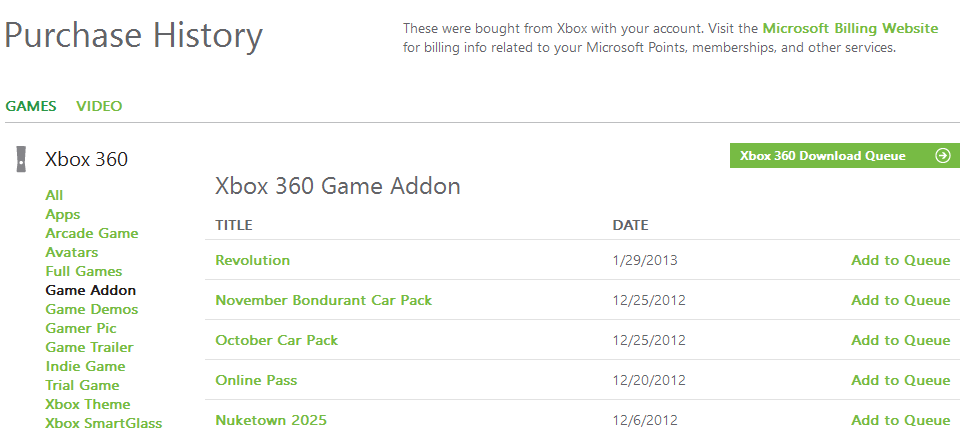Click arrow icon on Download Queue button

pos(942,156)
